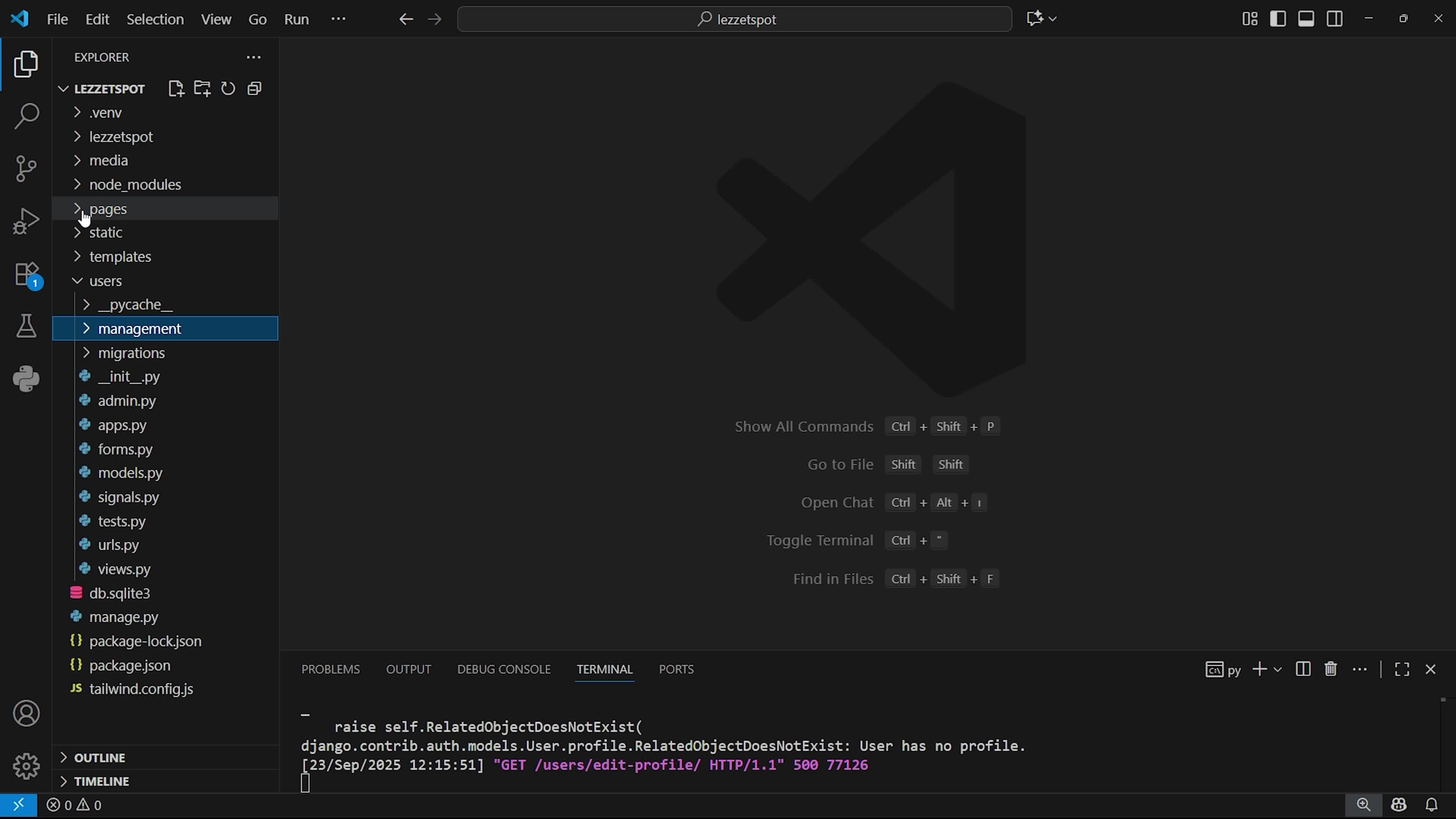The width and height of the screenshot is (1456, 819).
Task: Open the Source Control view
Action: (26, 168)
